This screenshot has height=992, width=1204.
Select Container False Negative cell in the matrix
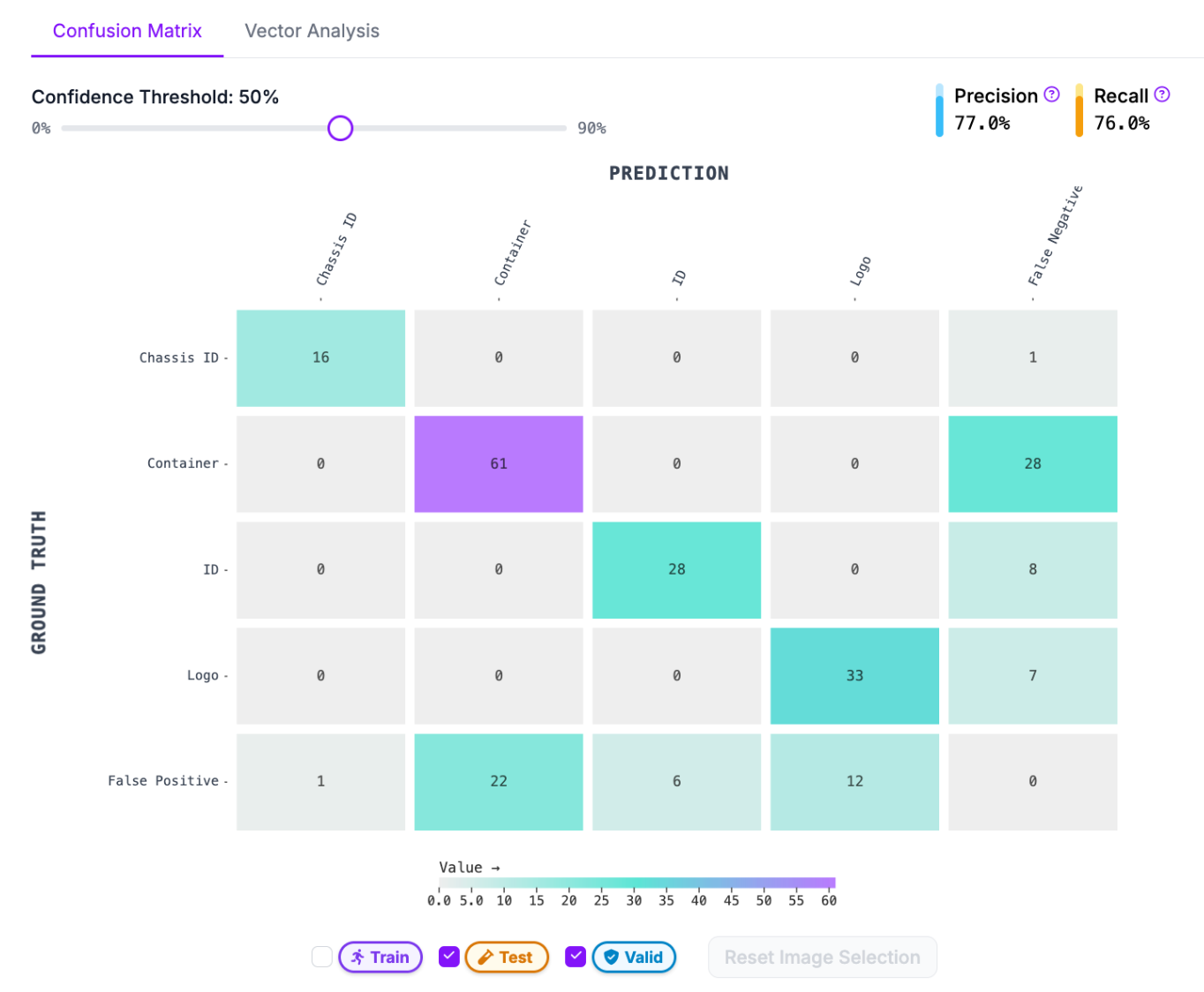click(x=1033, y=464)
